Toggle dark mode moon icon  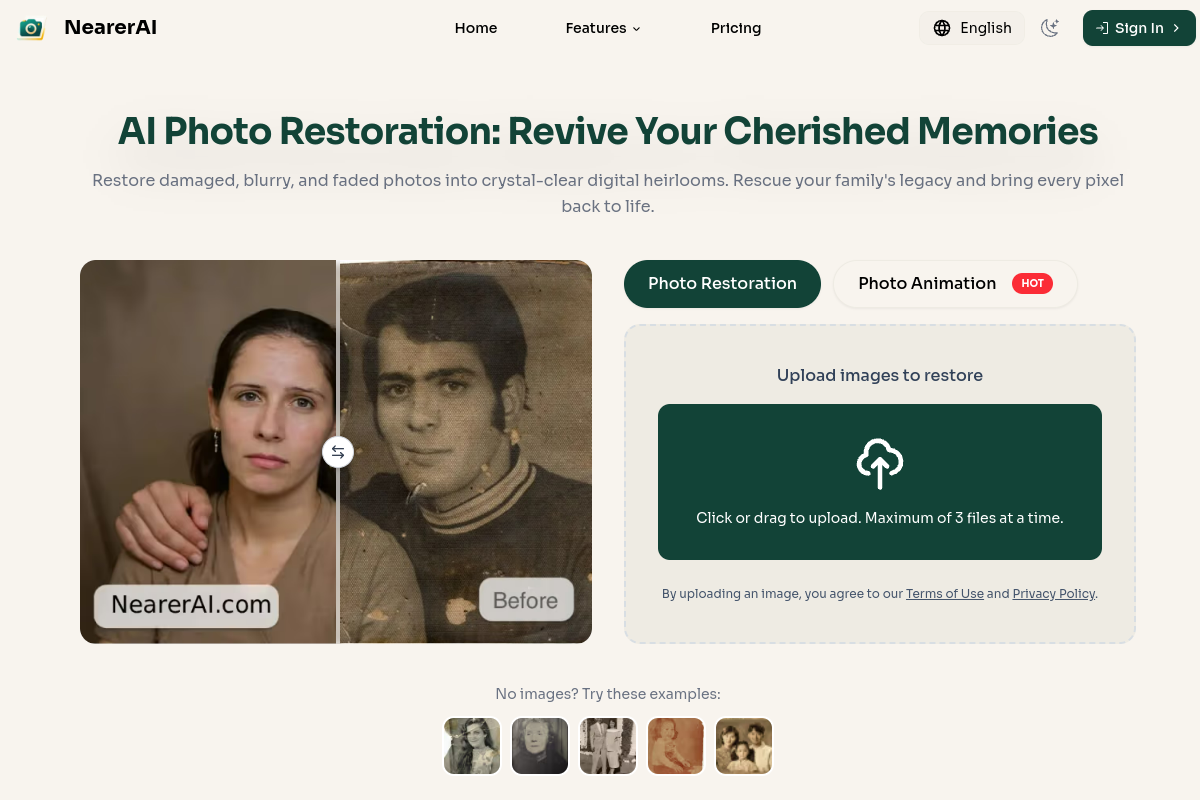click(x=1050, y=28)
